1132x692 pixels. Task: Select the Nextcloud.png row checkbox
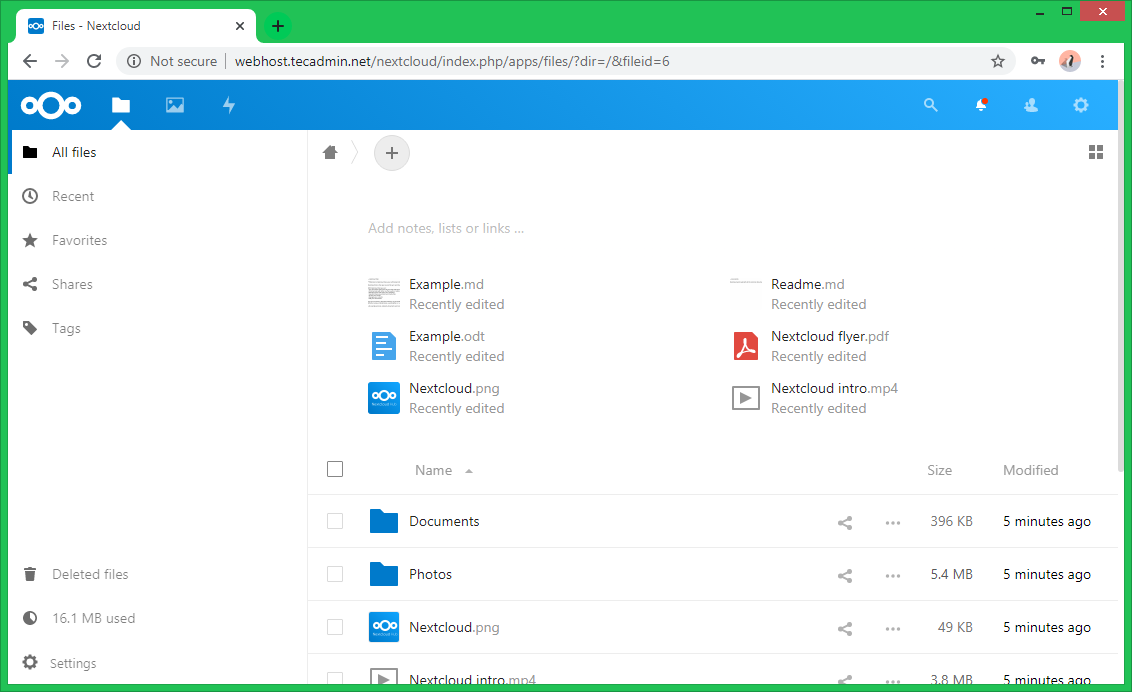click(335, 626)
